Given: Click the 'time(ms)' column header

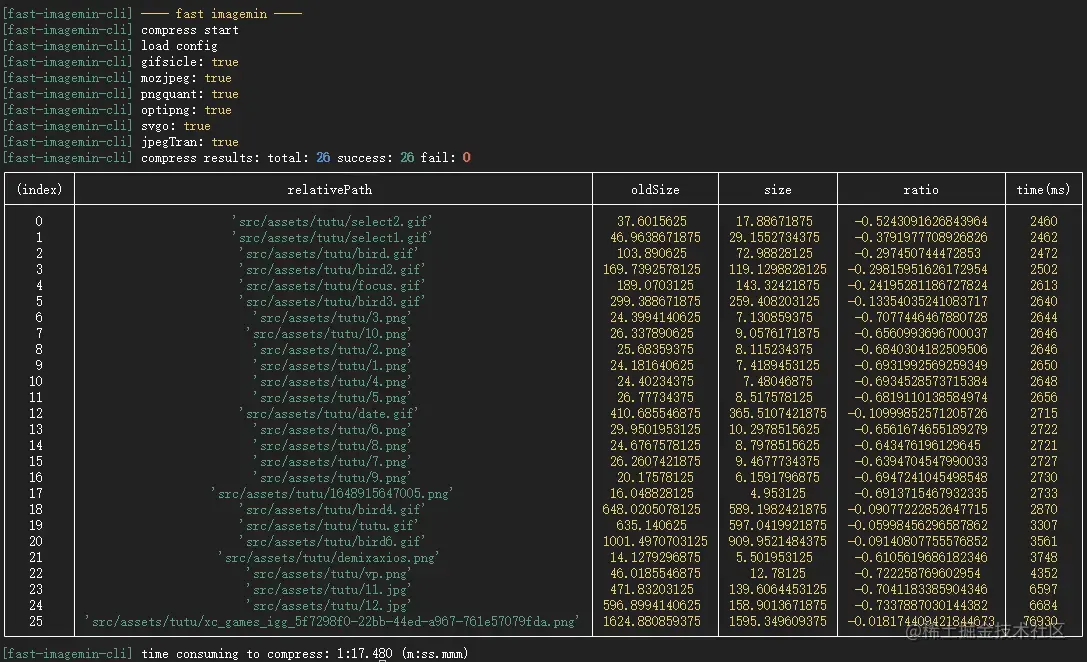Looking at the screenshot, I should click(x=1043, y=189).
